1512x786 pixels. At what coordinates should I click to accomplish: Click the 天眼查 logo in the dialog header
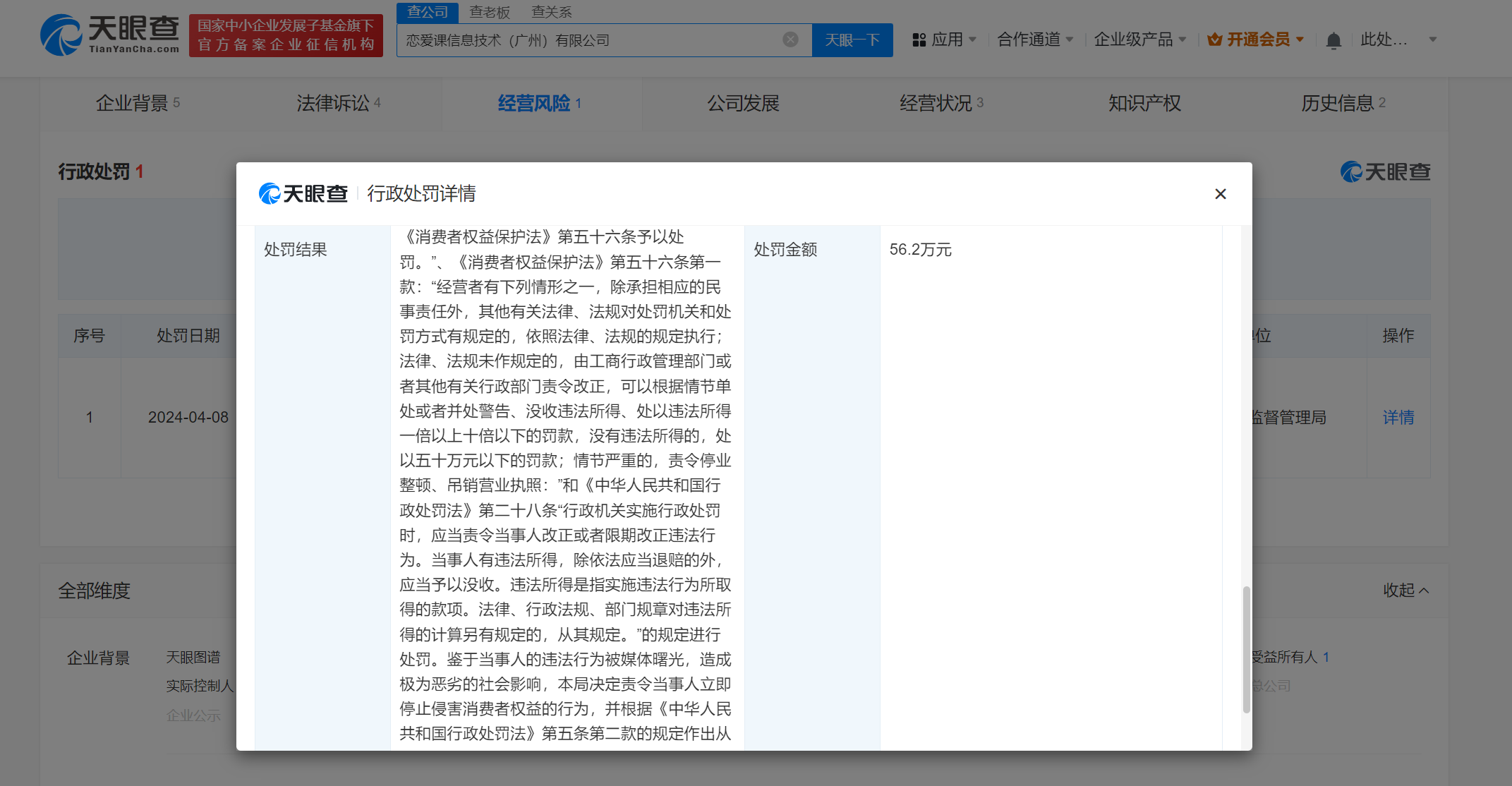[303, 193]
